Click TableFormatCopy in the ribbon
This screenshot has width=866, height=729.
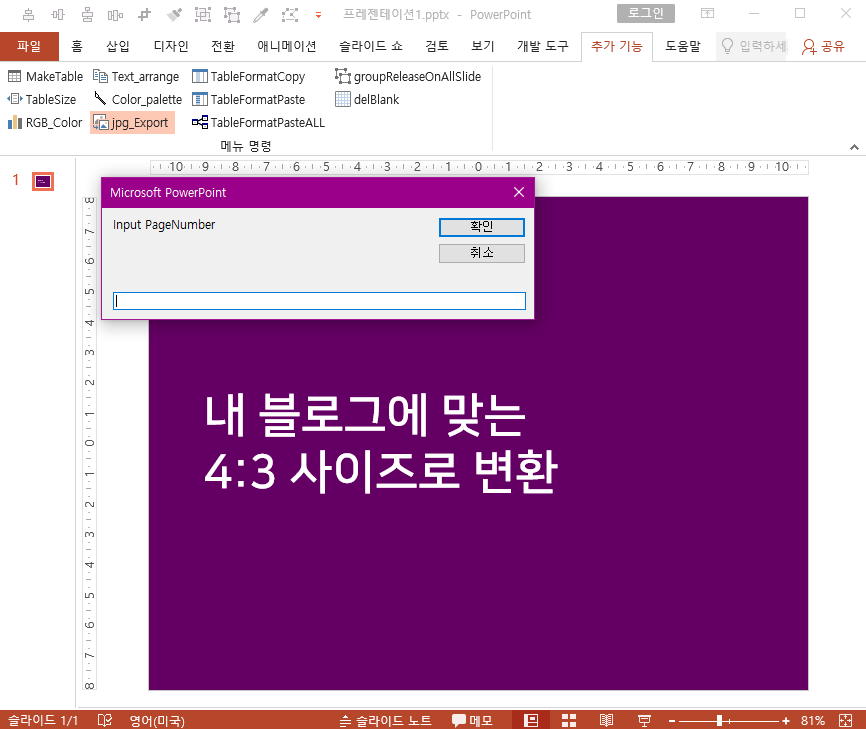pyautogui.click(x=249, y=76)
